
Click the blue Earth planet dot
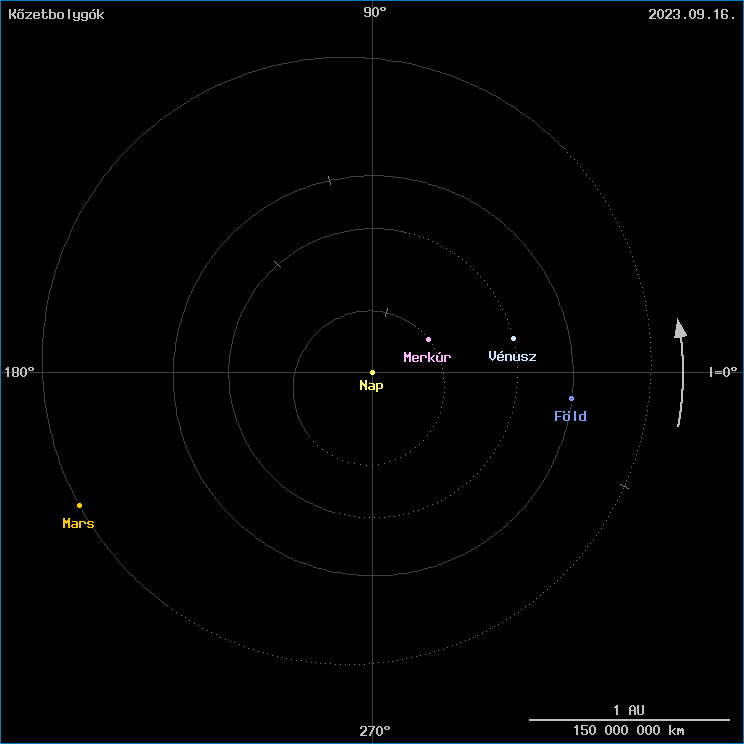[x=571, y=398]
